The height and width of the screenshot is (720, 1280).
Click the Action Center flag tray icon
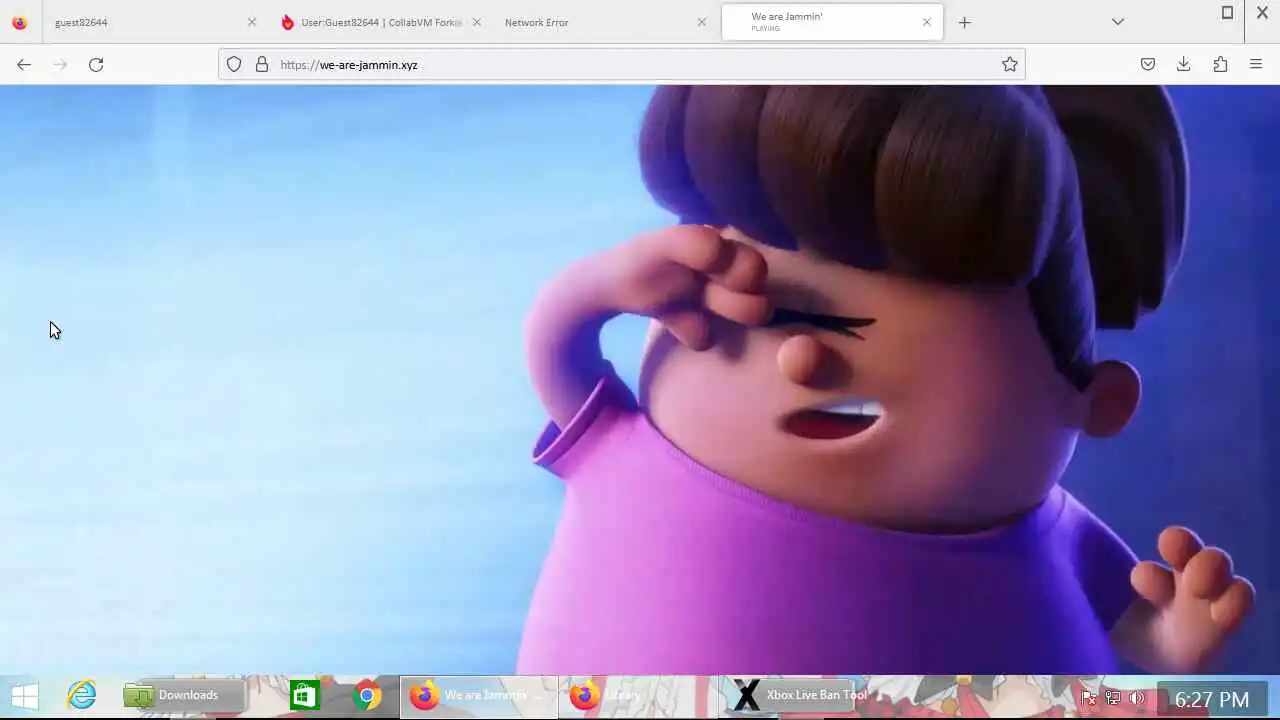point(1089,698)
